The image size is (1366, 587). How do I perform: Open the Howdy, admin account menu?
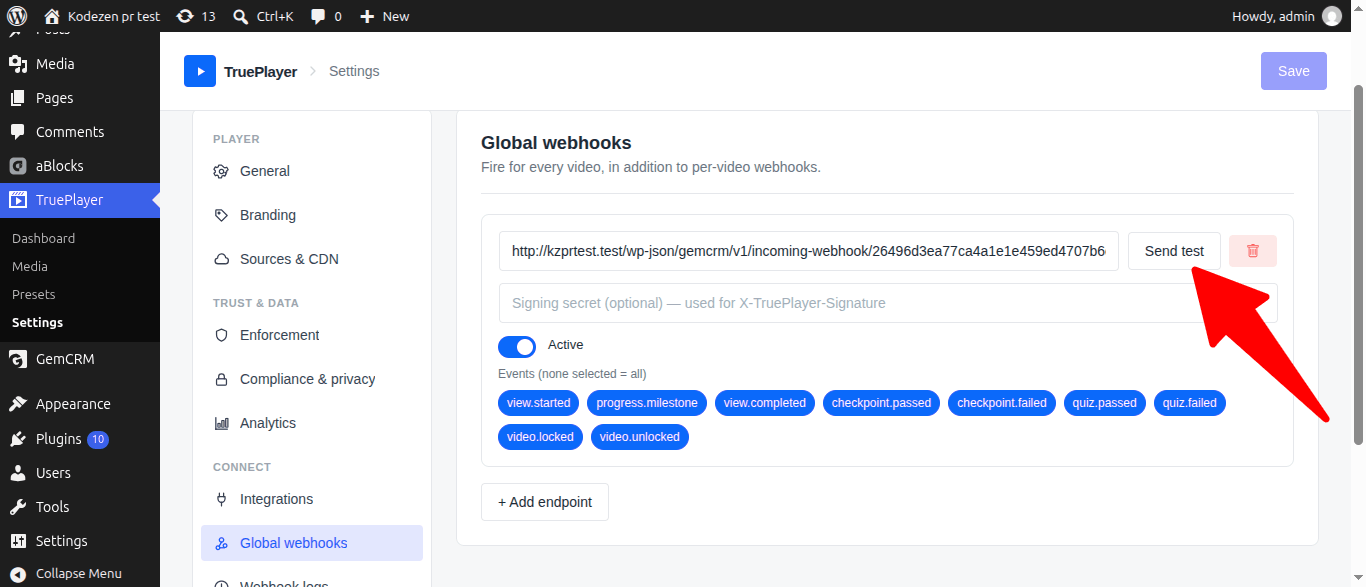[x=1286, y=16]
